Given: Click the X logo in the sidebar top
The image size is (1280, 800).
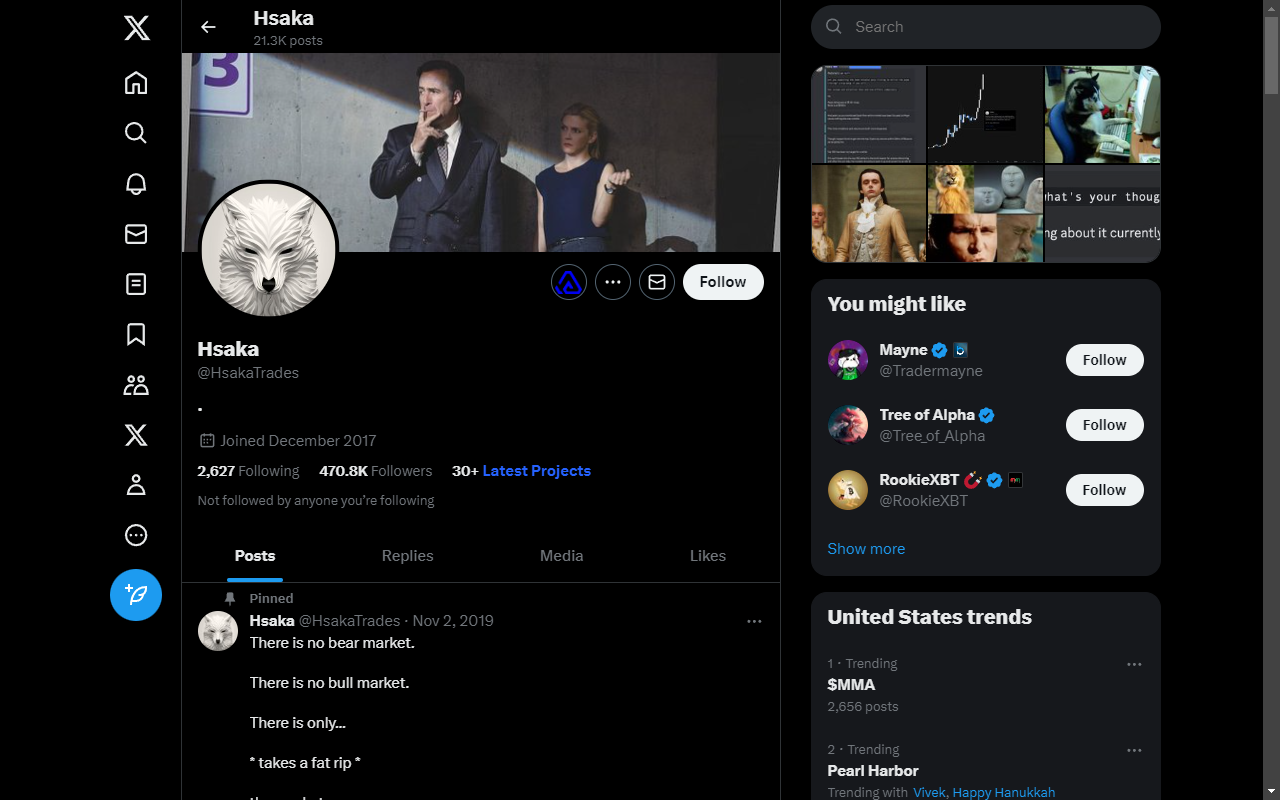Looking at the screenshot, I should 136,28.
